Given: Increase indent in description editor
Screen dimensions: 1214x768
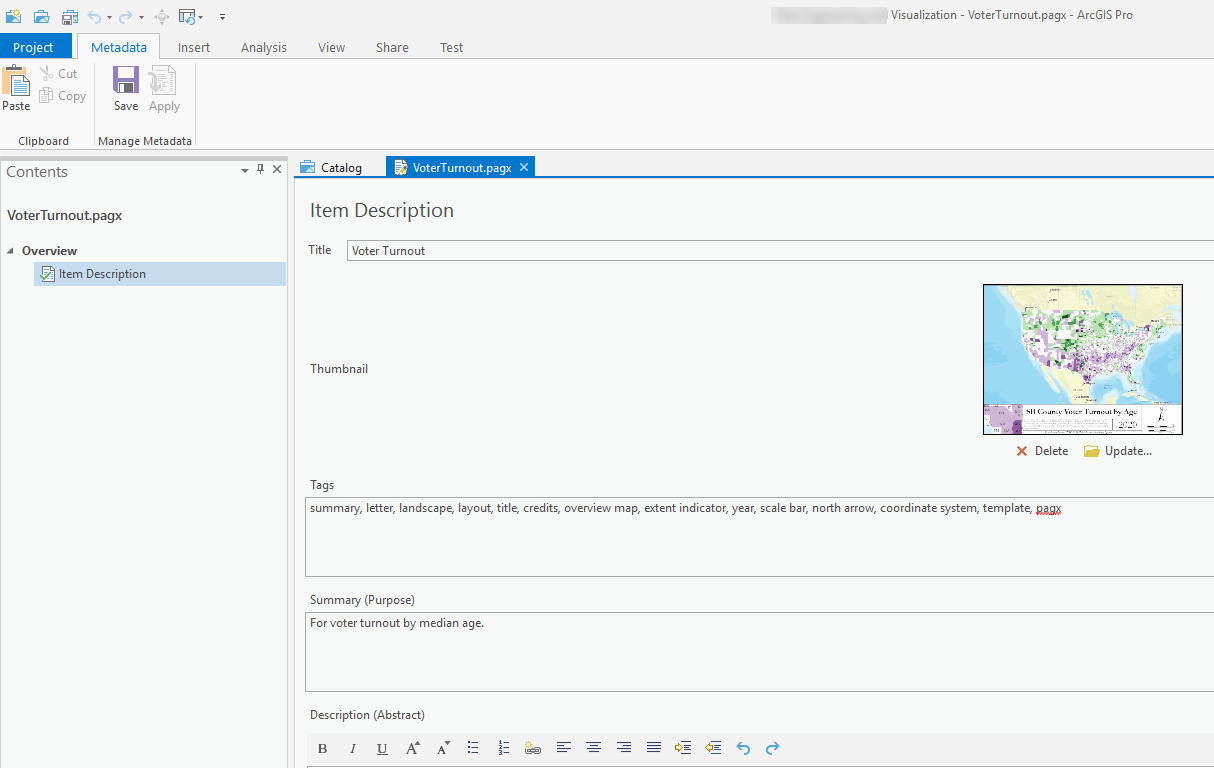Looking at the screenshot, I should (x=683, y=748).
